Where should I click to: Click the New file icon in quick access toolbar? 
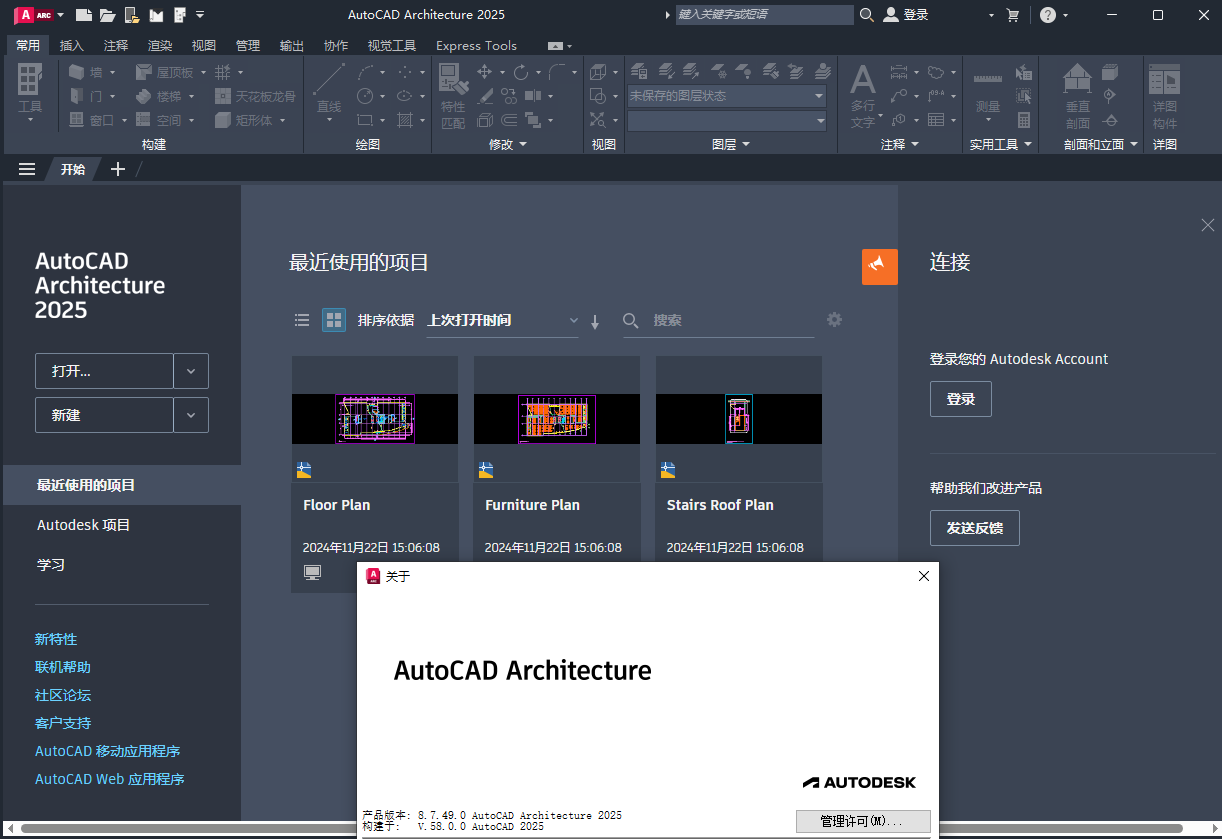(x=84, y=15)
